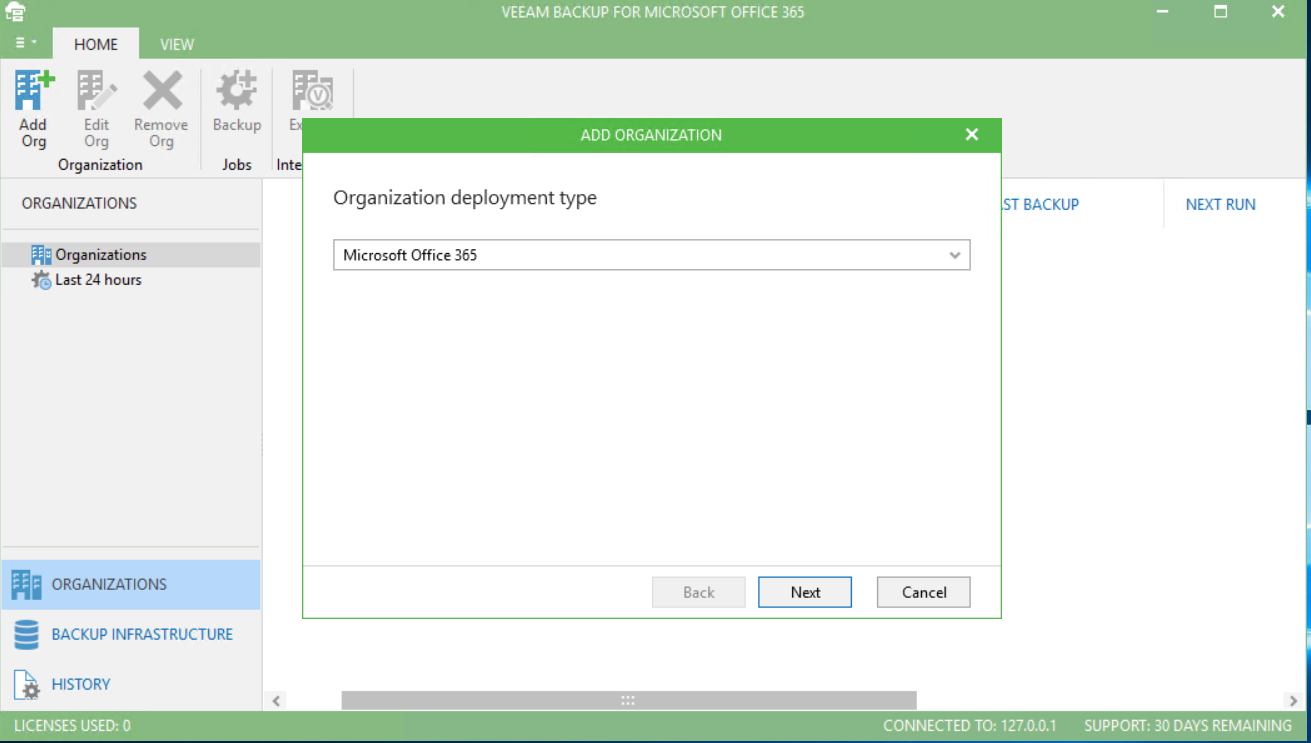
Task: Click Cancel in Add Organization dialog
Action: 924,592
